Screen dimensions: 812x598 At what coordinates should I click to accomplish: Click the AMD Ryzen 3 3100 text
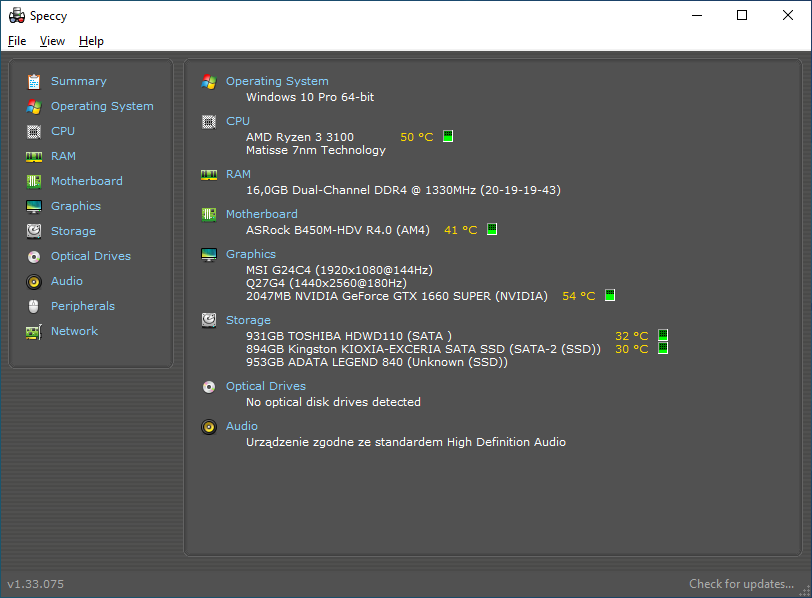[x=300, y=137]
